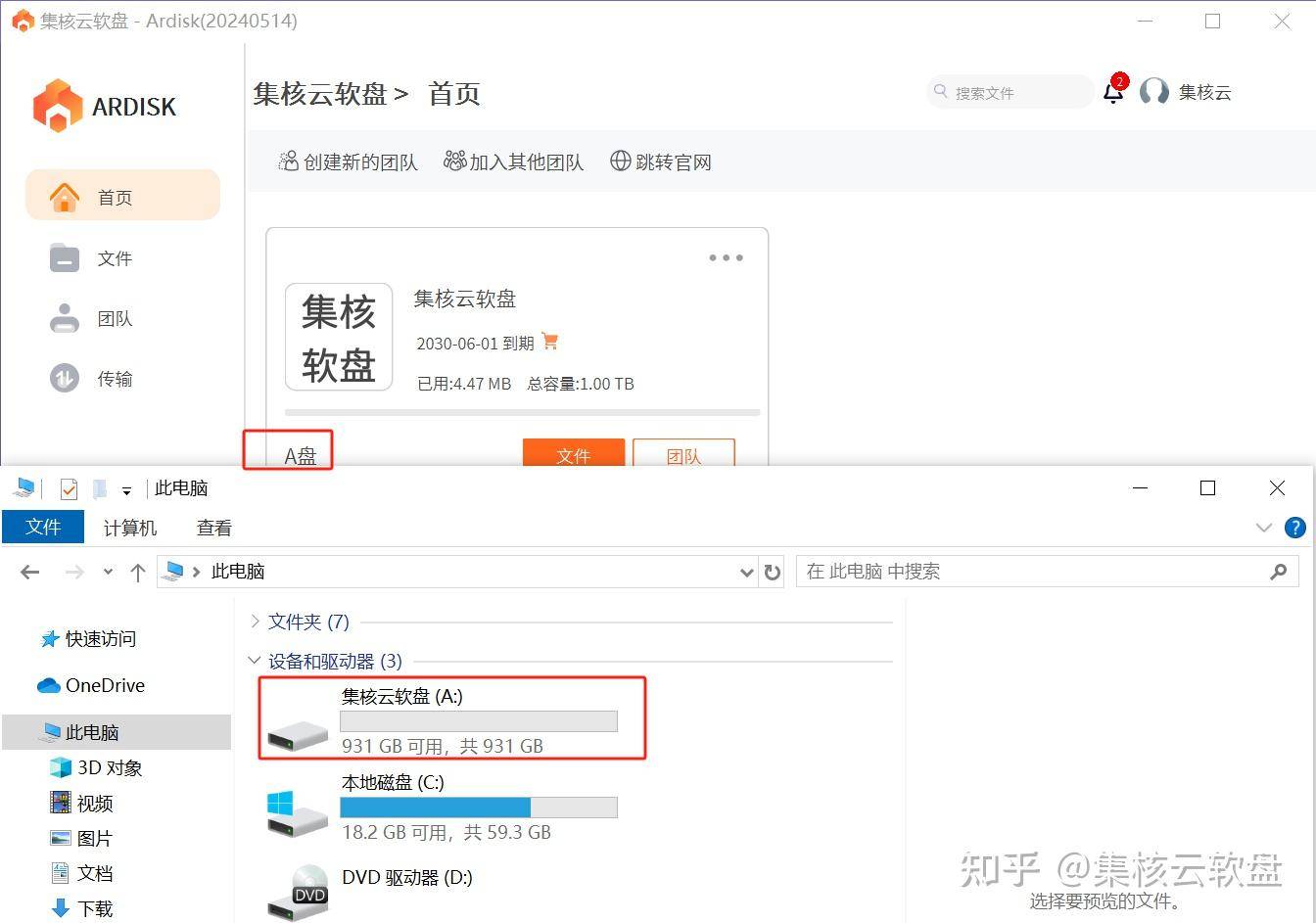Click 创建新的团队 in the toolbar
The height and width of the screenshot is (923, 1316).
[x=349, y=162]
